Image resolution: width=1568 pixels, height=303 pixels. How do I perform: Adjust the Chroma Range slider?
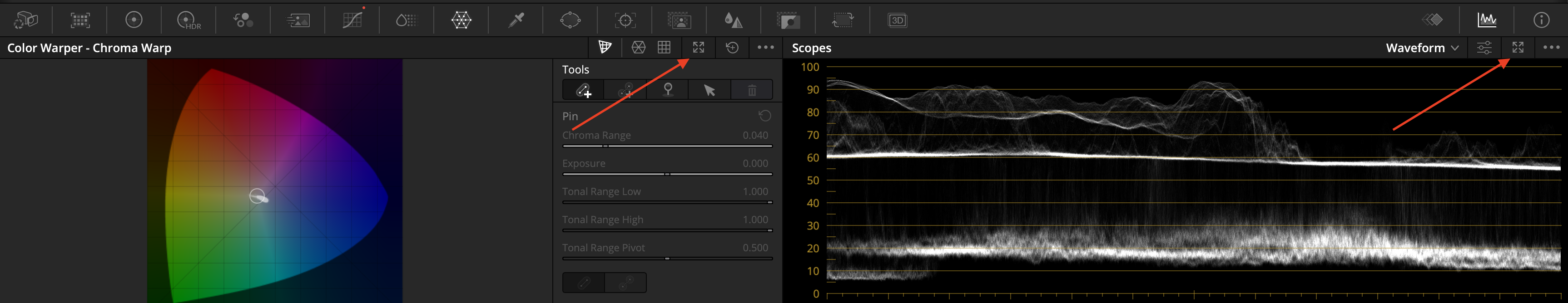coord(667,146)
